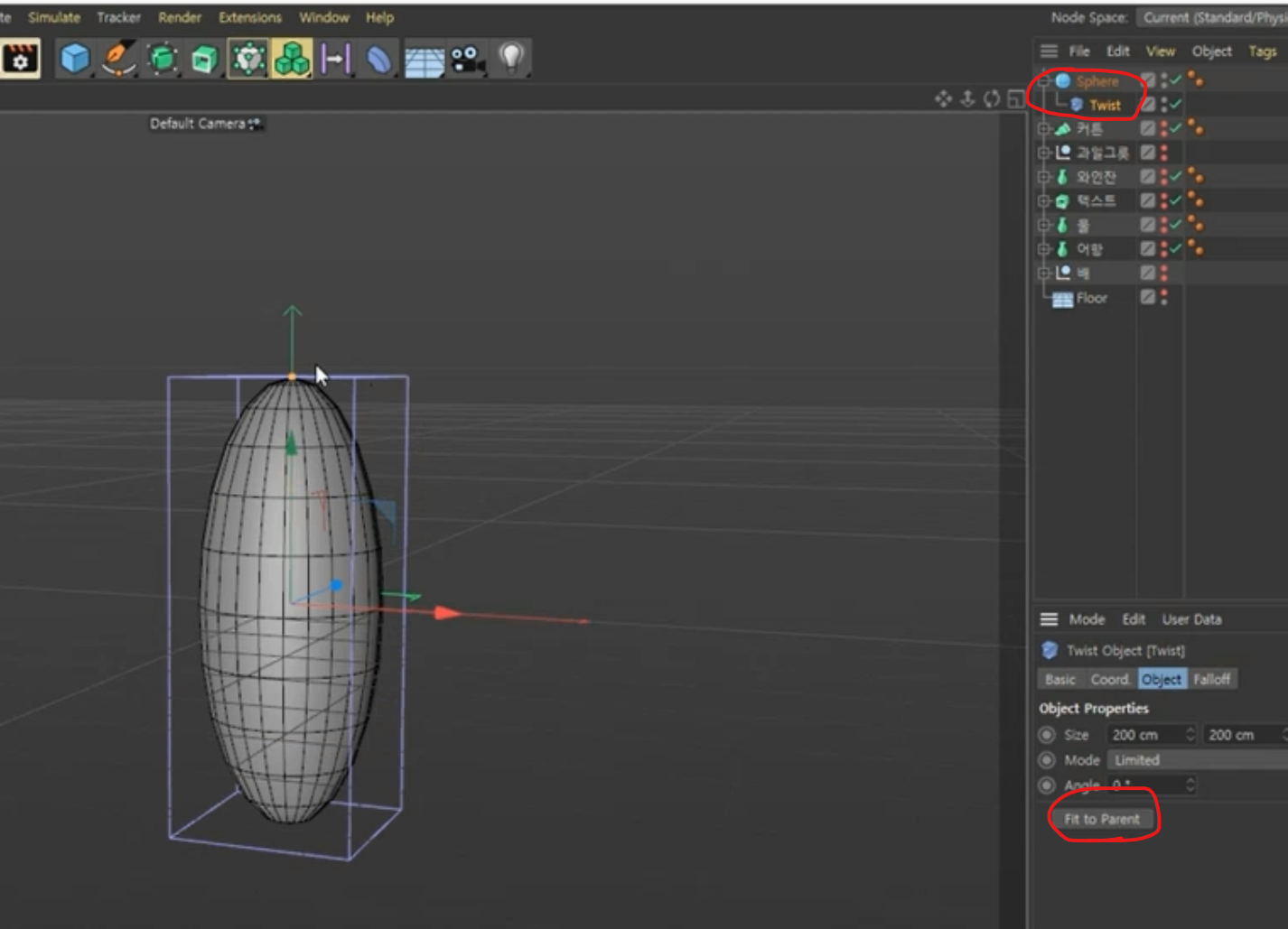The image size is (1288, 929).
Task: Open the Node Space dropdown
Action: (x=1212, y=17)
